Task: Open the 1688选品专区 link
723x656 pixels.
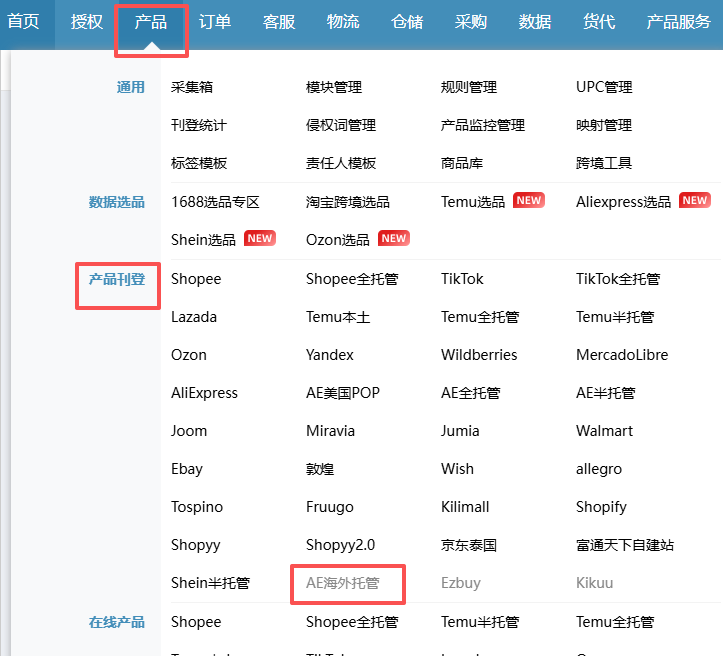Action: click(x=215, y=201)
